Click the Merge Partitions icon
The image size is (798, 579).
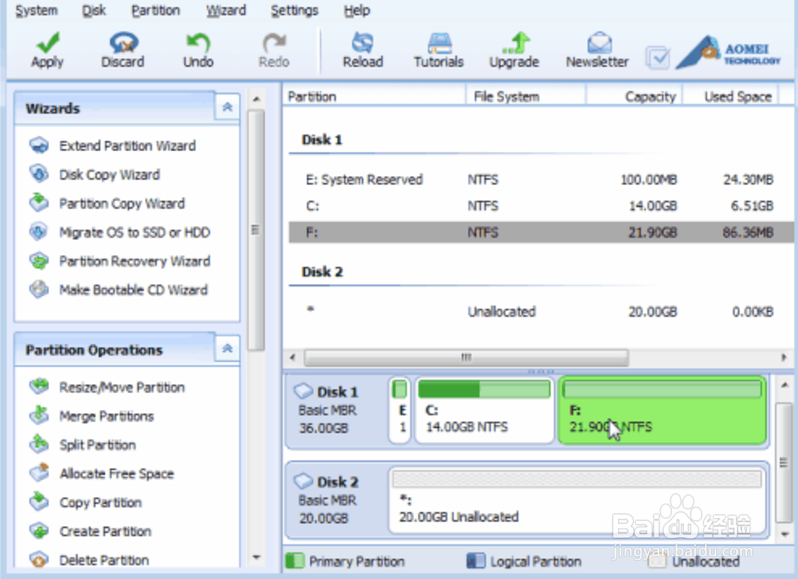pyautogui.click(x=39, y=415)
